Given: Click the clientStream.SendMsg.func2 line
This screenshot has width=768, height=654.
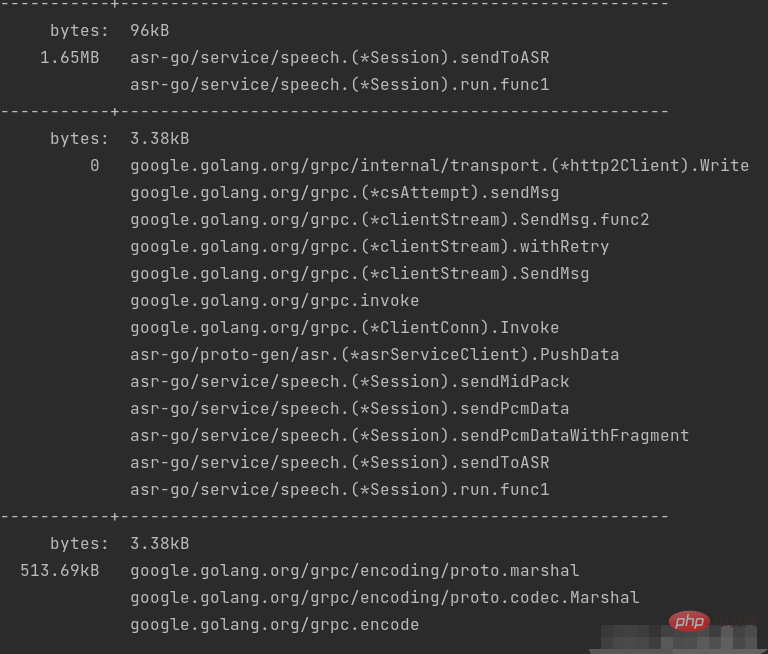Looking at the screenshot, I should coord(389,220).
